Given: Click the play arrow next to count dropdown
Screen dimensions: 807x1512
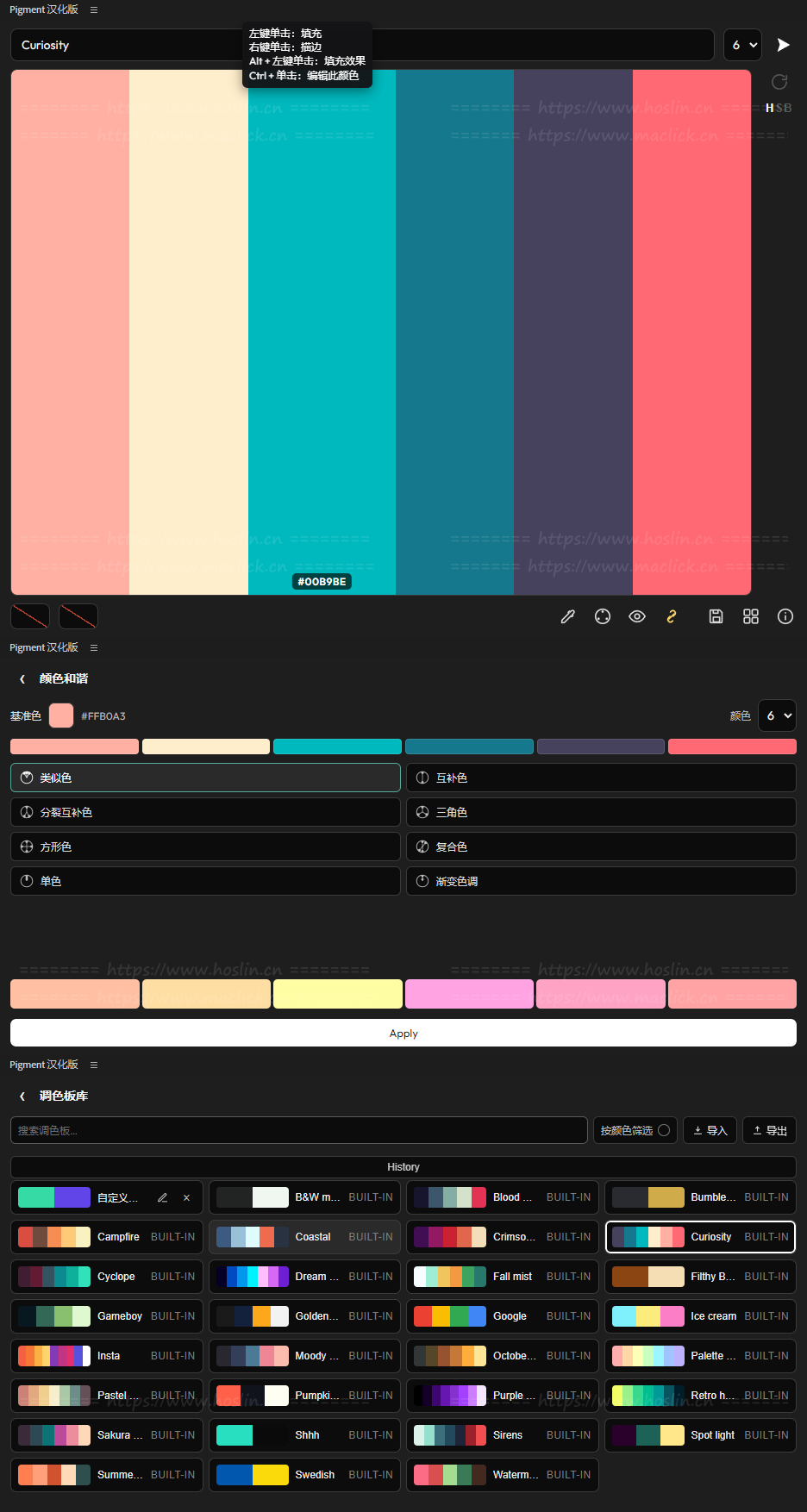Looking at the screenshot, I should [x=783, y=45].
